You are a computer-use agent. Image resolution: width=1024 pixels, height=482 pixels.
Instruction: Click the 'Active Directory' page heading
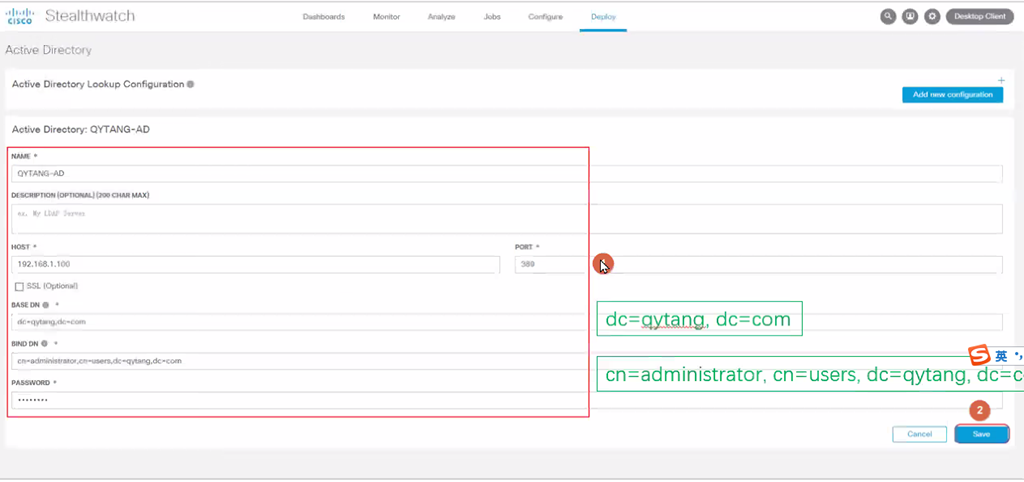pos(48,50)
